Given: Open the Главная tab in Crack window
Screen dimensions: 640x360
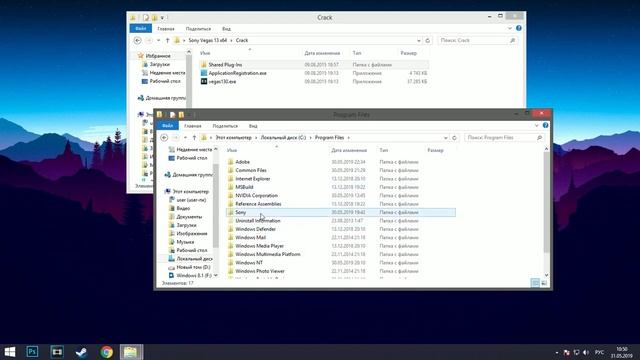Looking at the screenshot, I should [x=166, y=29].
